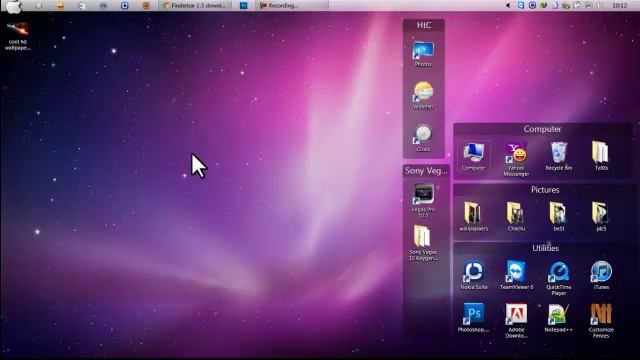Launch QuickTime Player
Image resolution: width=640 pixels, height=360 pixels.
click(x=559, y=278)
